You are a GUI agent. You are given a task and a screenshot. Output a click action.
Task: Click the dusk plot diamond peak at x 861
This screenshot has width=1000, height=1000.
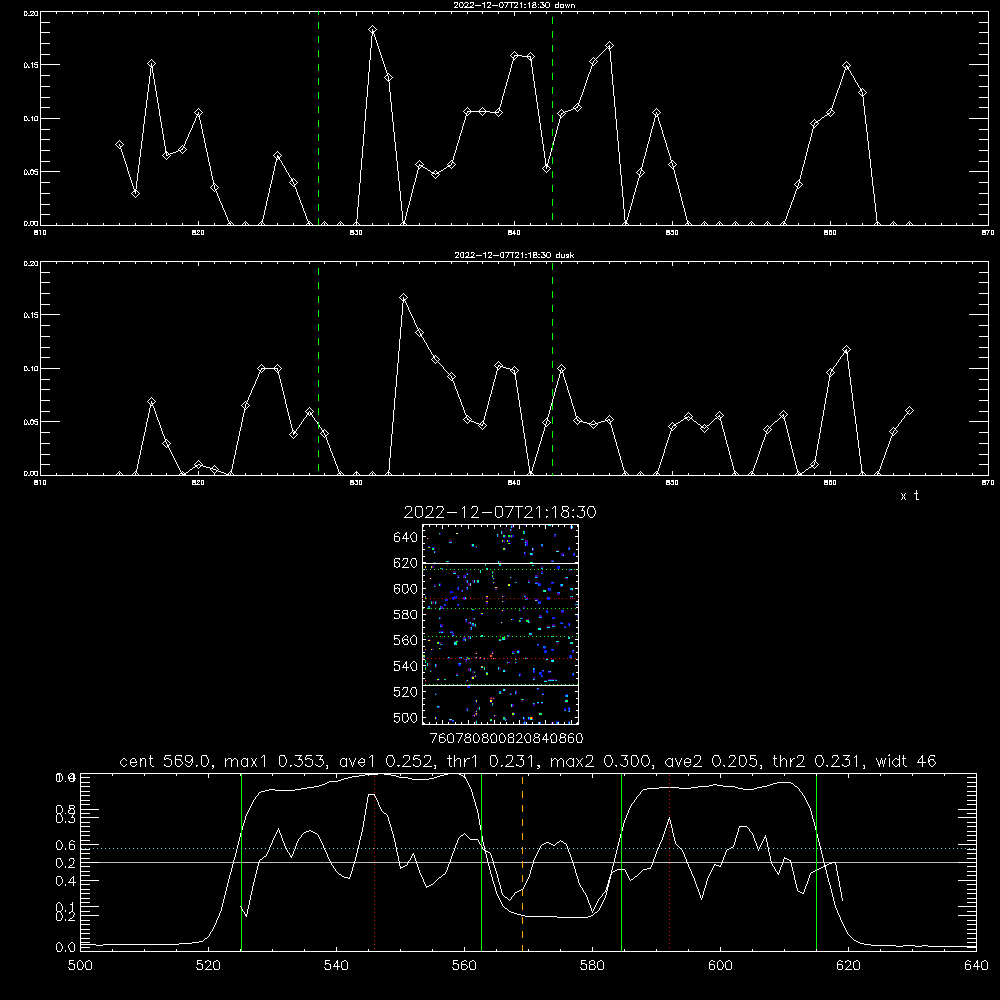coord(847,349)
